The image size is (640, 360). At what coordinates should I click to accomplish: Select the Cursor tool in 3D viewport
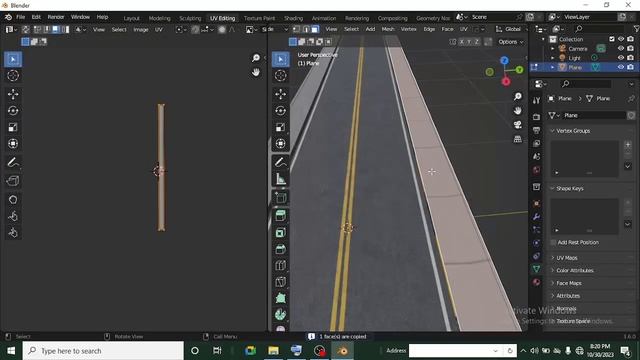[x=280, y=76]
